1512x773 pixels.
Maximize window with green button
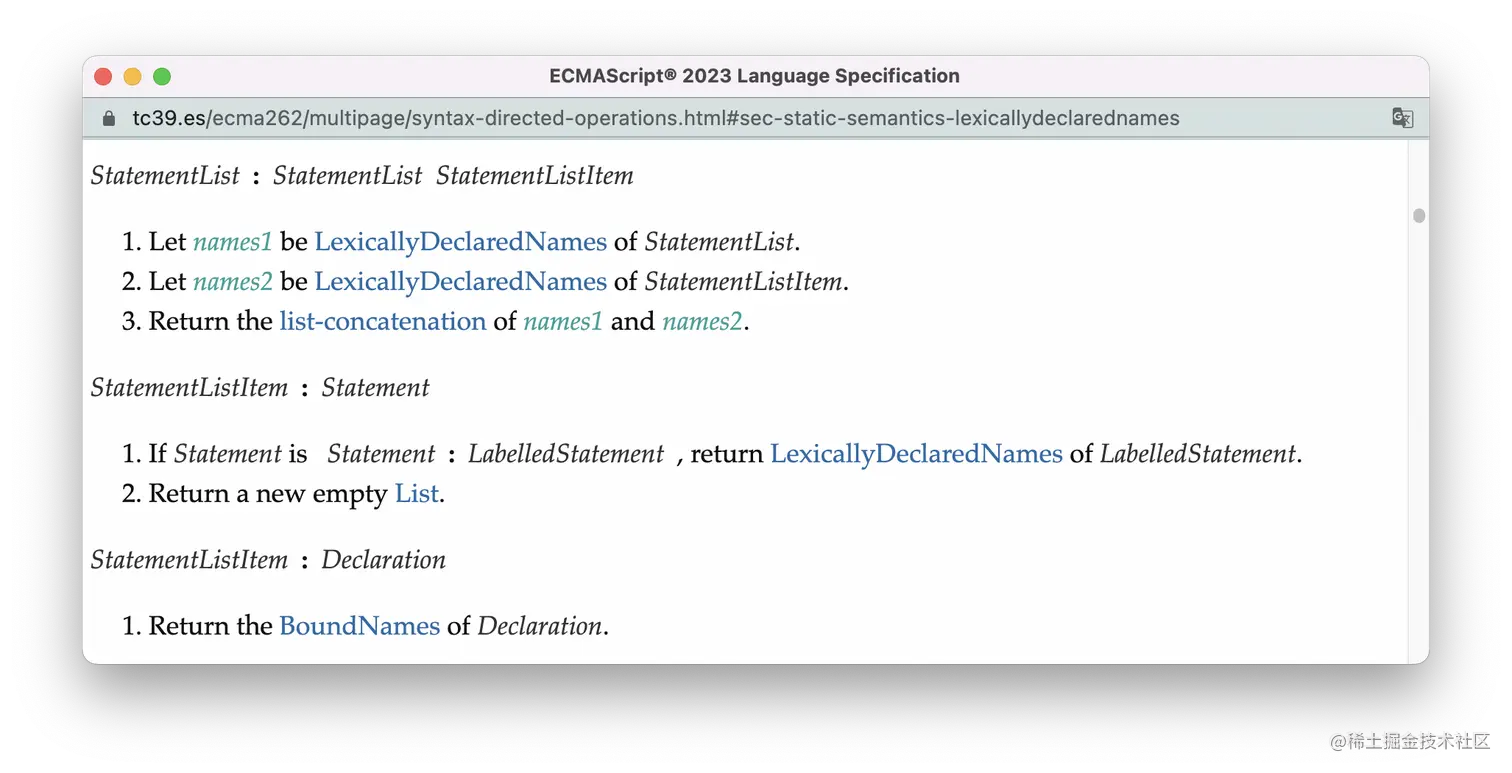click(x=162, y=77)
